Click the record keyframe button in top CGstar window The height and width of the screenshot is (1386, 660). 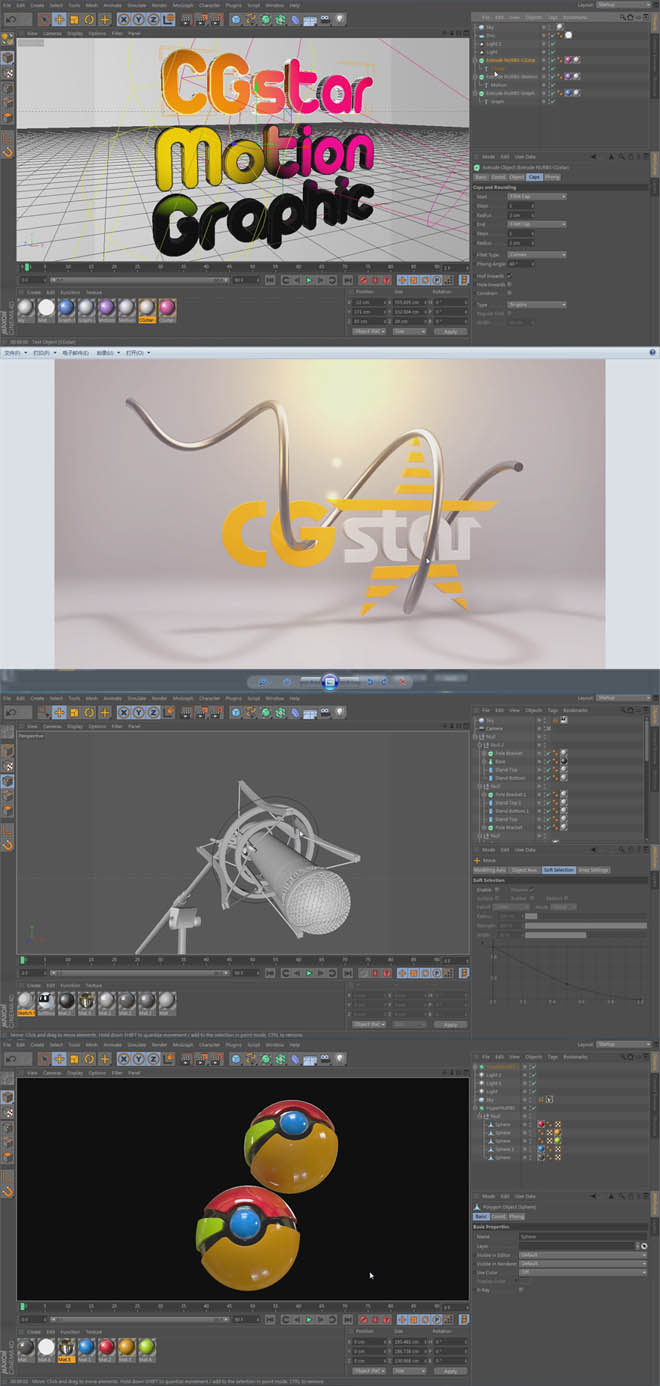tap(363, 280)
